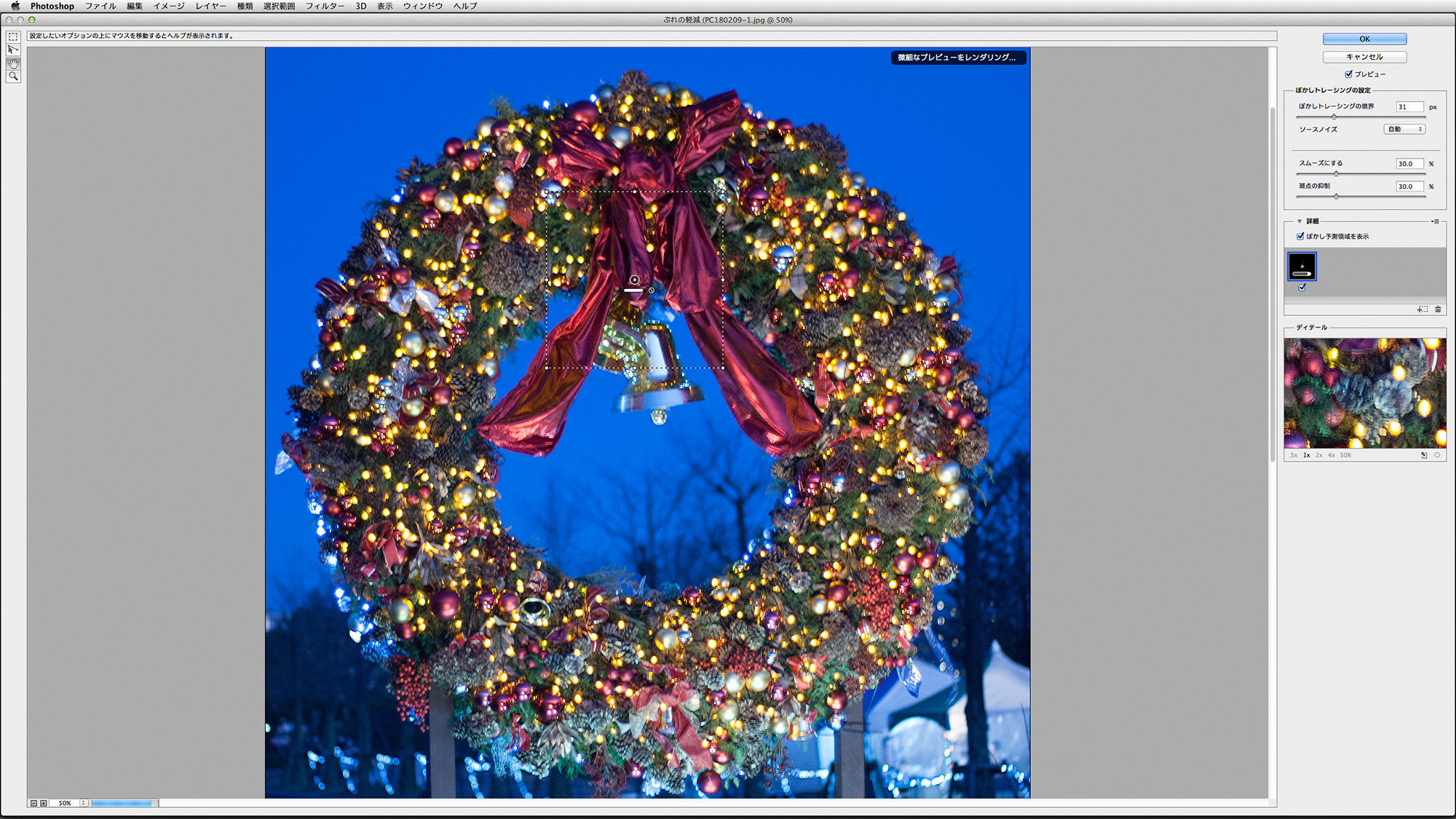The height and width of the screenshot is (819, 1456).
Task: Uncheck ぼかし予測領域を表示 checkbox
Action: point(1300,236)
